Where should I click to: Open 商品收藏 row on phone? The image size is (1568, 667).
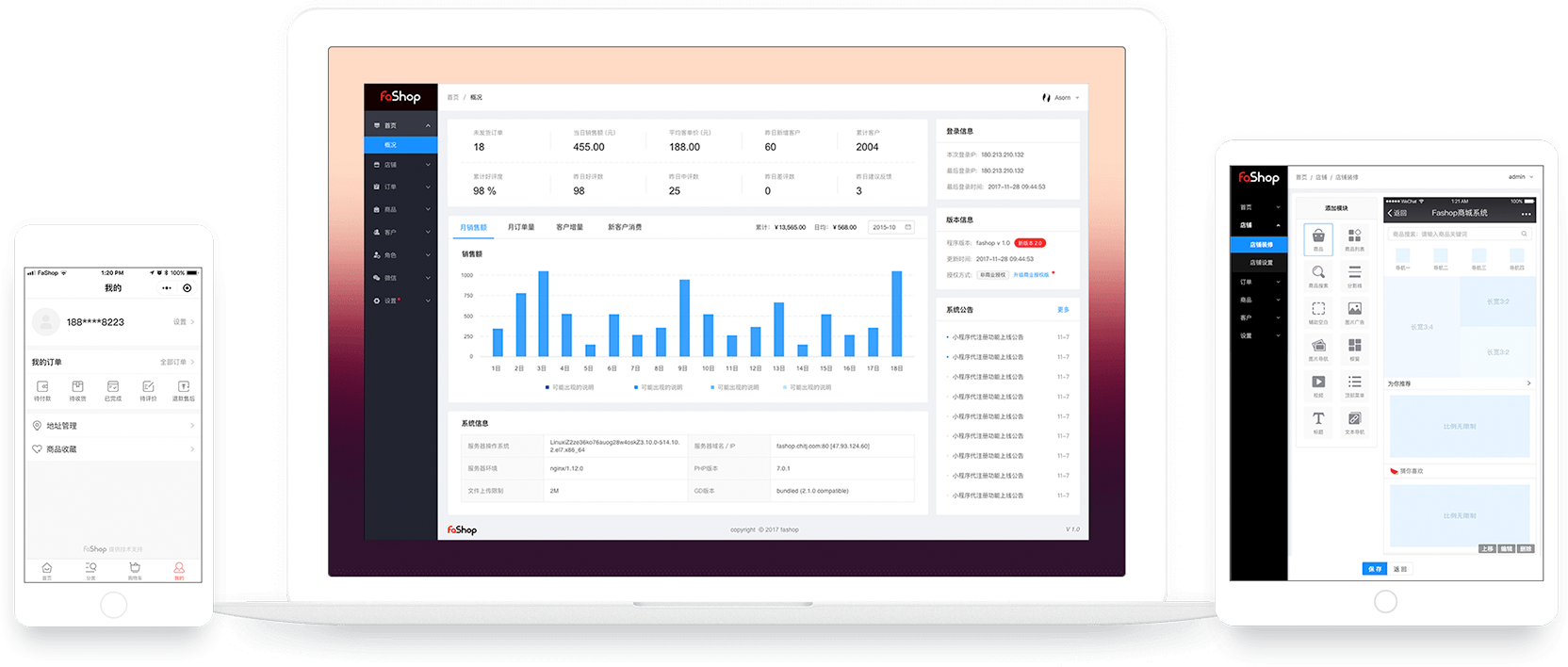point(113,449)
